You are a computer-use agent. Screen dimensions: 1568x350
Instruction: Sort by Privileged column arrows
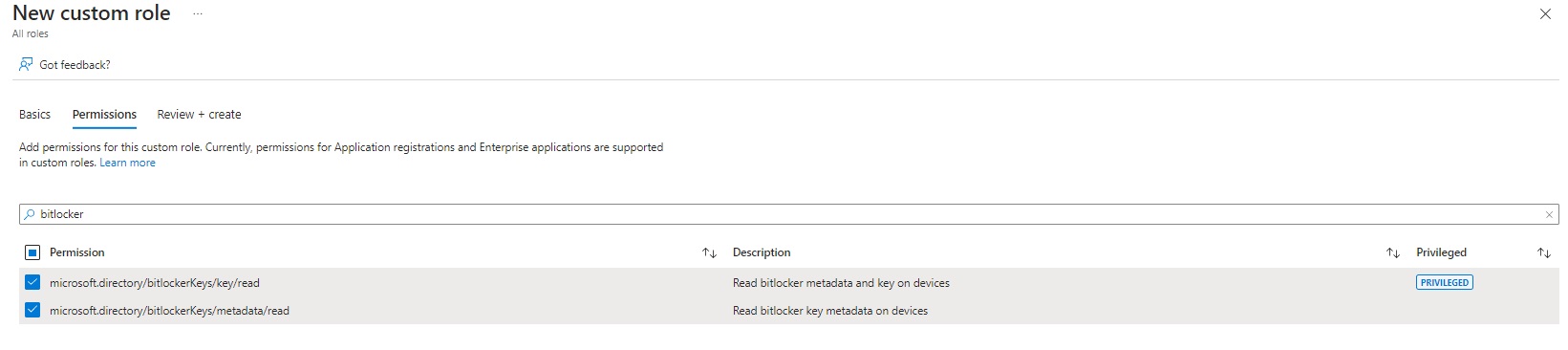point(1544,252)
